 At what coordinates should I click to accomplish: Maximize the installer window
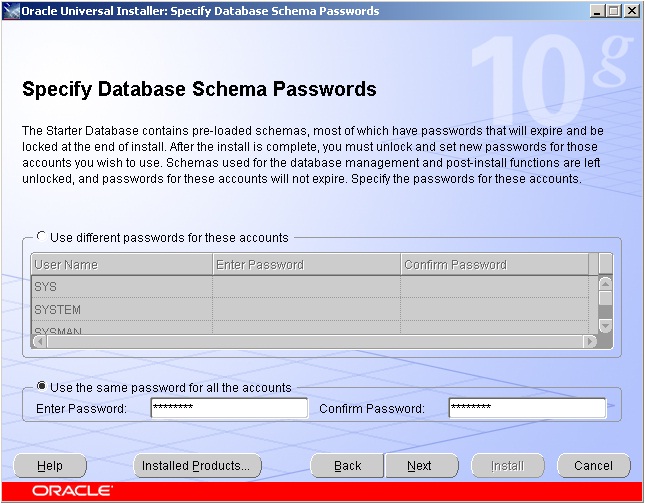[613, 11]
